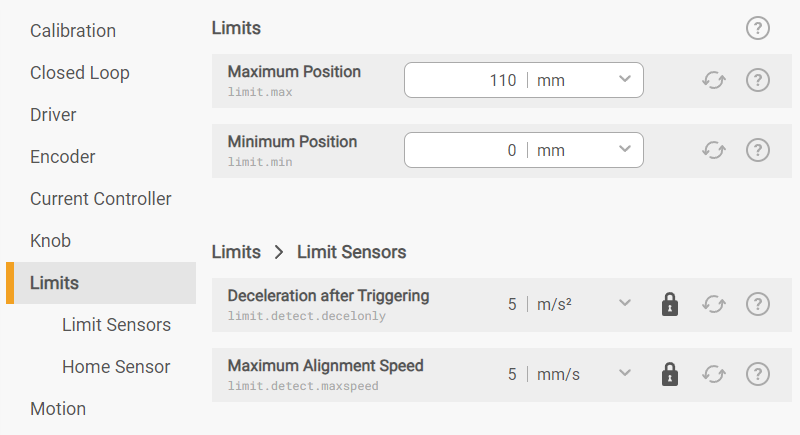This screenshot has width=800, height=435.
Task: Expand the m/s² unit dropdown
Action: click(625, 304)
